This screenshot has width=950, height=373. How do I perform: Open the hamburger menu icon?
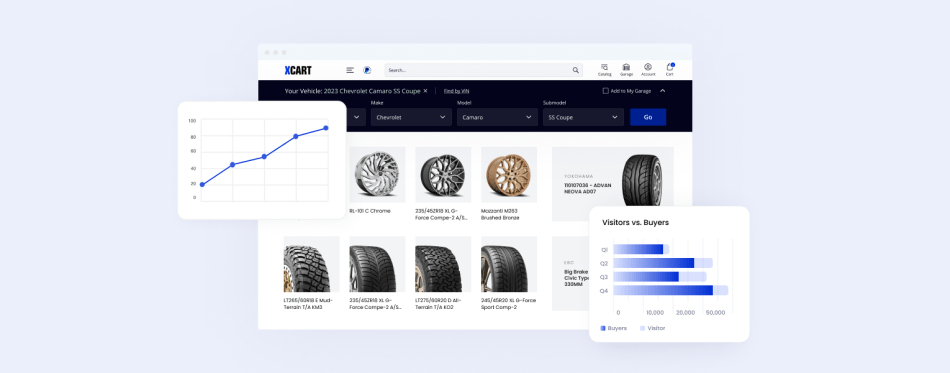(350, 70)
